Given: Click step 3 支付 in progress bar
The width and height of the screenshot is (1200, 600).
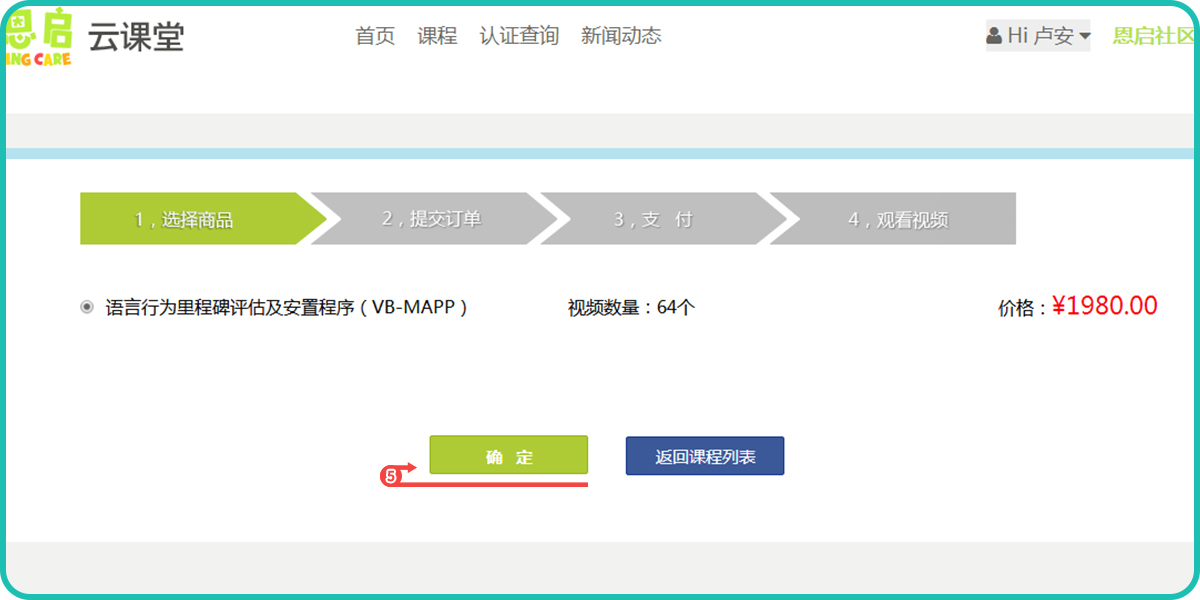Looking at the screenshot, I should pos(653,219).
